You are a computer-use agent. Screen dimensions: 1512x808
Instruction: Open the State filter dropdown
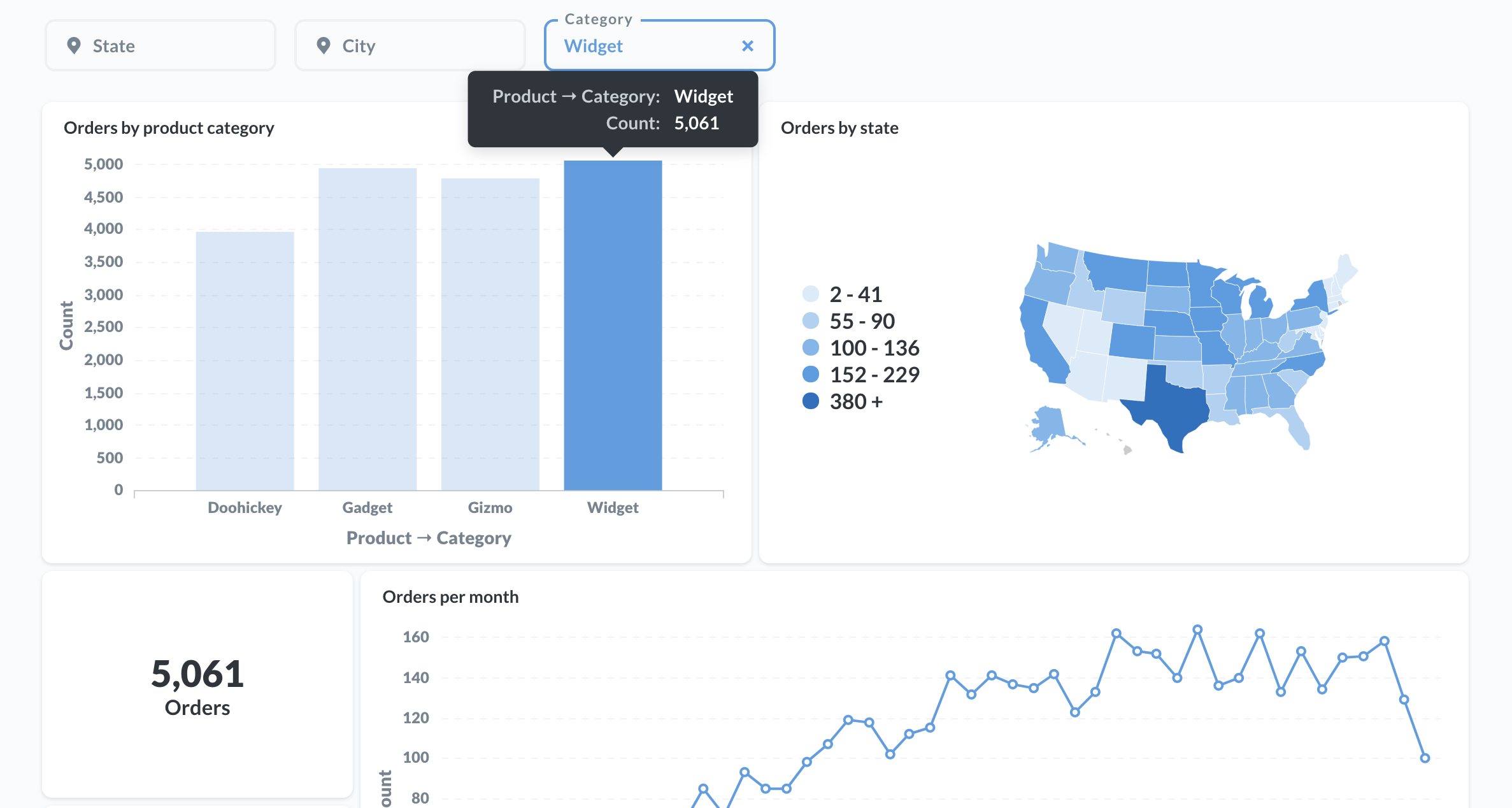pos(160,46)
